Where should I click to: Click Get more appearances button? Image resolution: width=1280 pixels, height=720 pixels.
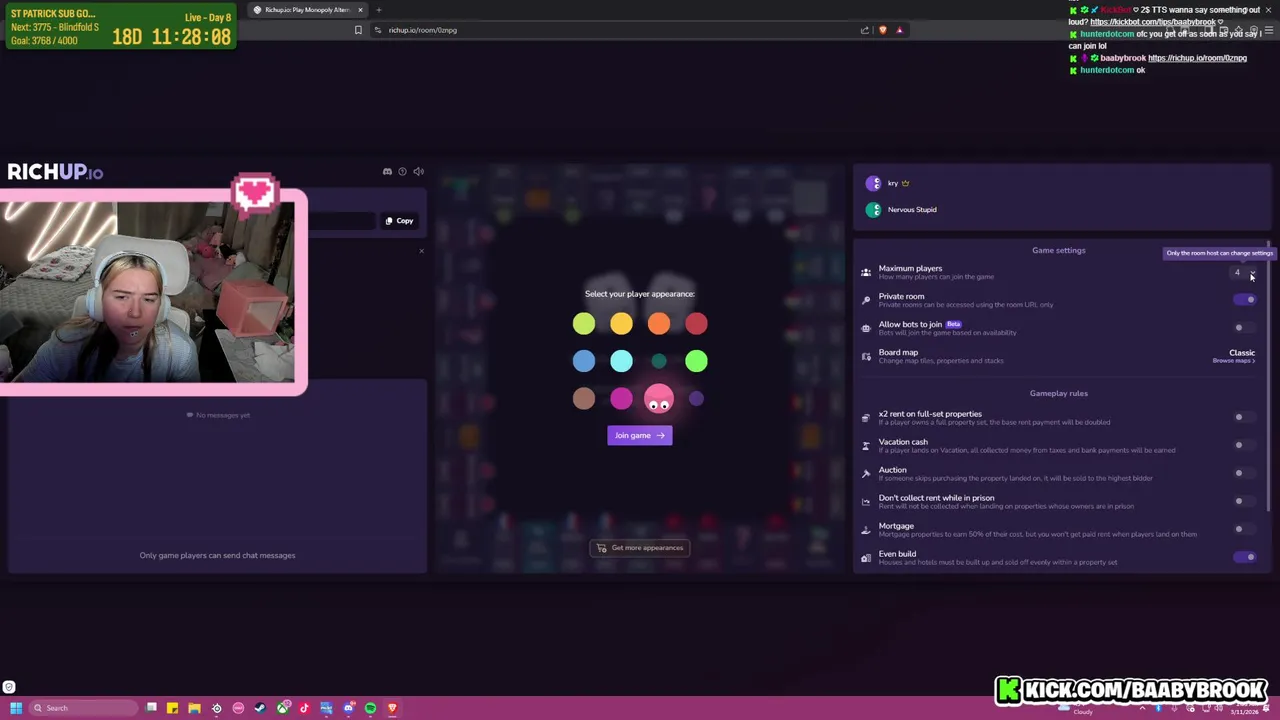[x=640, y=548]
